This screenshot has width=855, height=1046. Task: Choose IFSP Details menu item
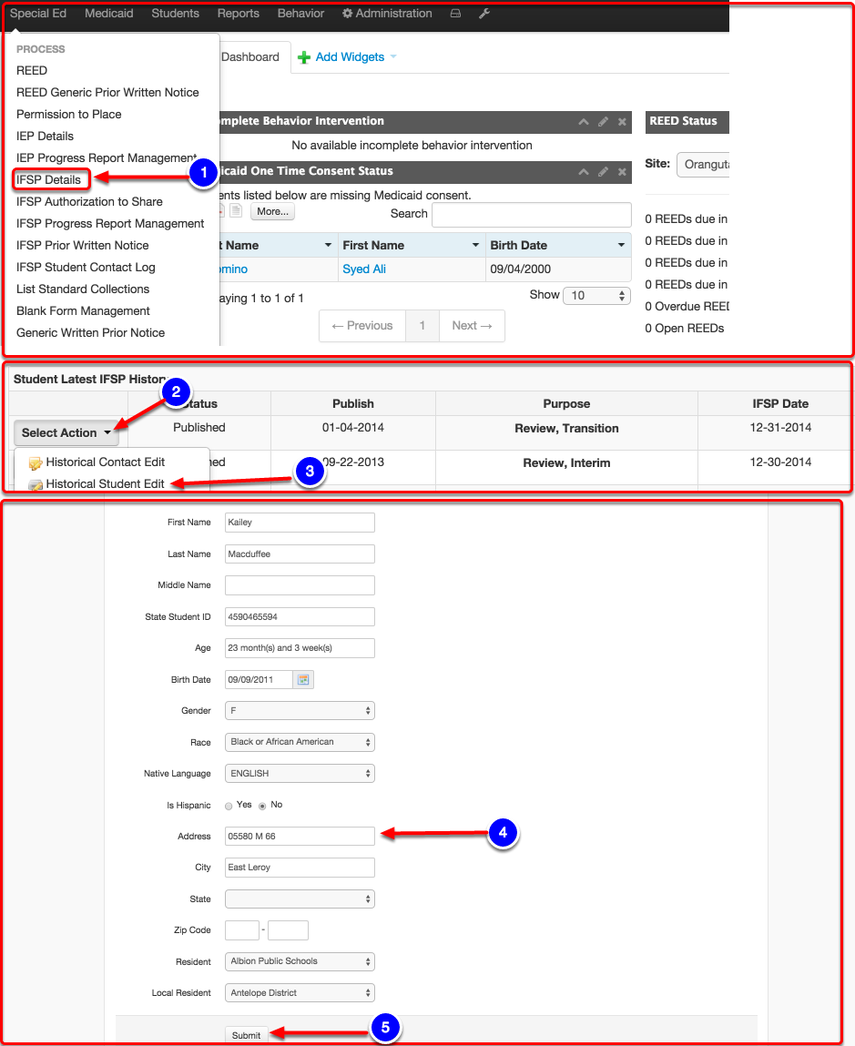point(49,180)
